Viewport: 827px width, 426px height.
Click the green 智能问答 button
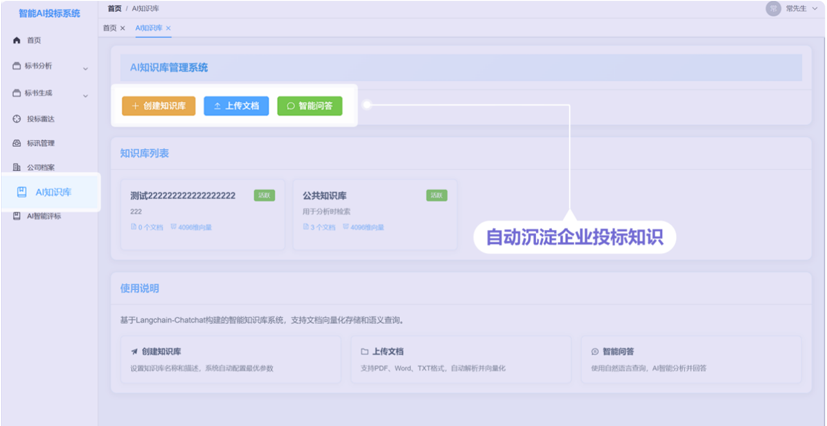point(309,106)
